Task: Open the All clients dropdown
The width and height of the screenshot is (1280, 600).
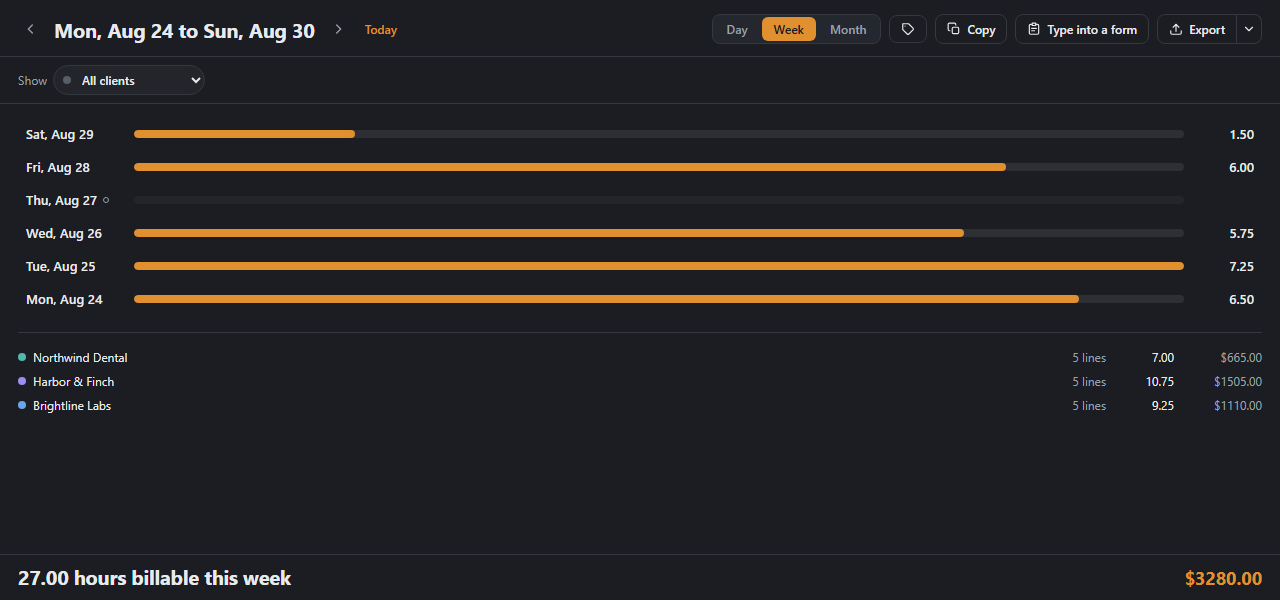Action: [x=129, y=80]
